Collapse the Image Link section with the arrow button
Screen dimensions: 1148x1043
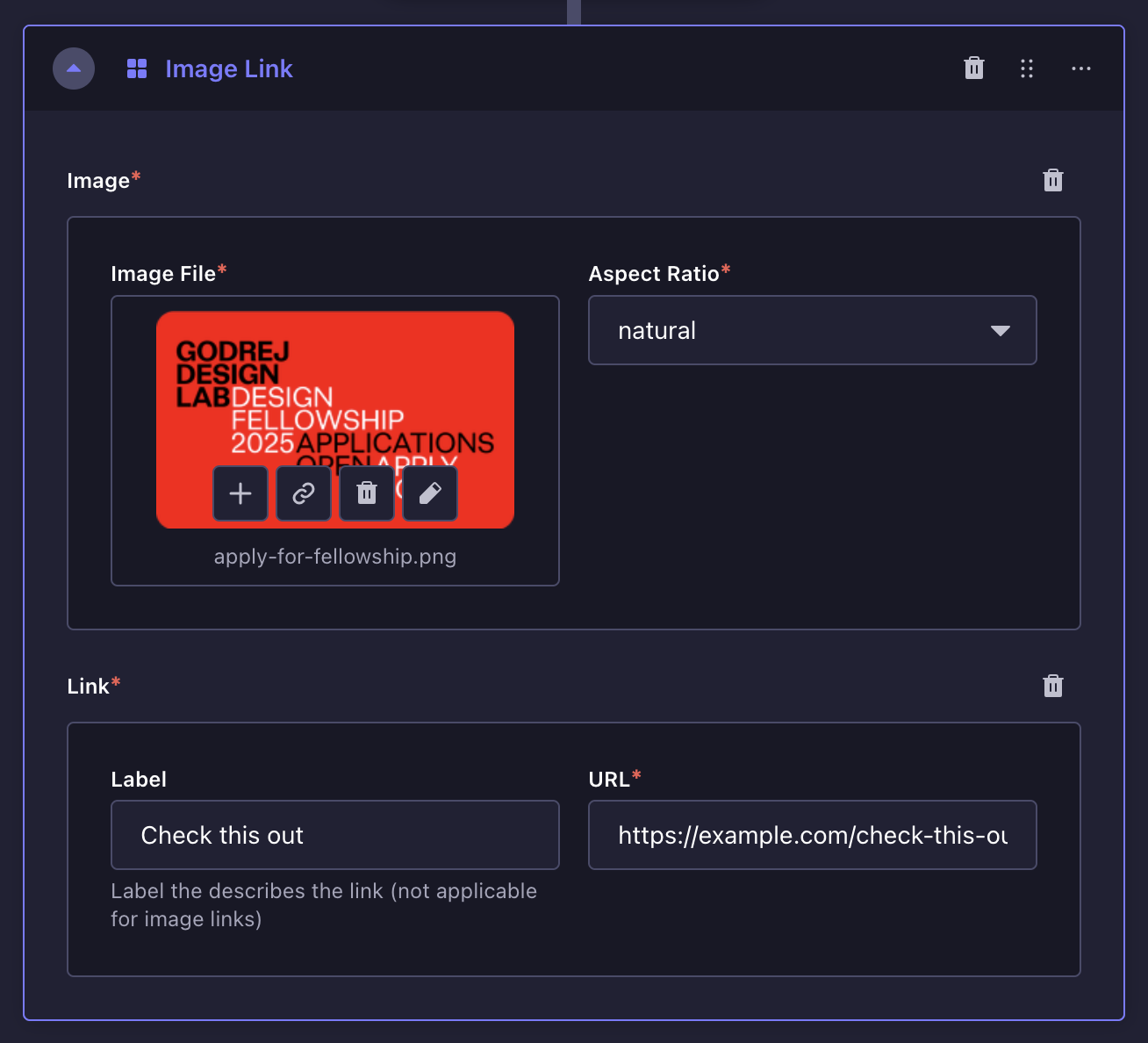(74, 68)
